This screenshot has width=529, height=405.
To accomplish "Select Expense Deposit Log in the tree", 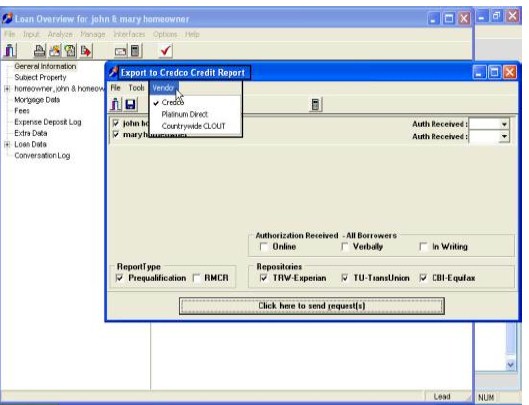I will click(x=48, y=122).
